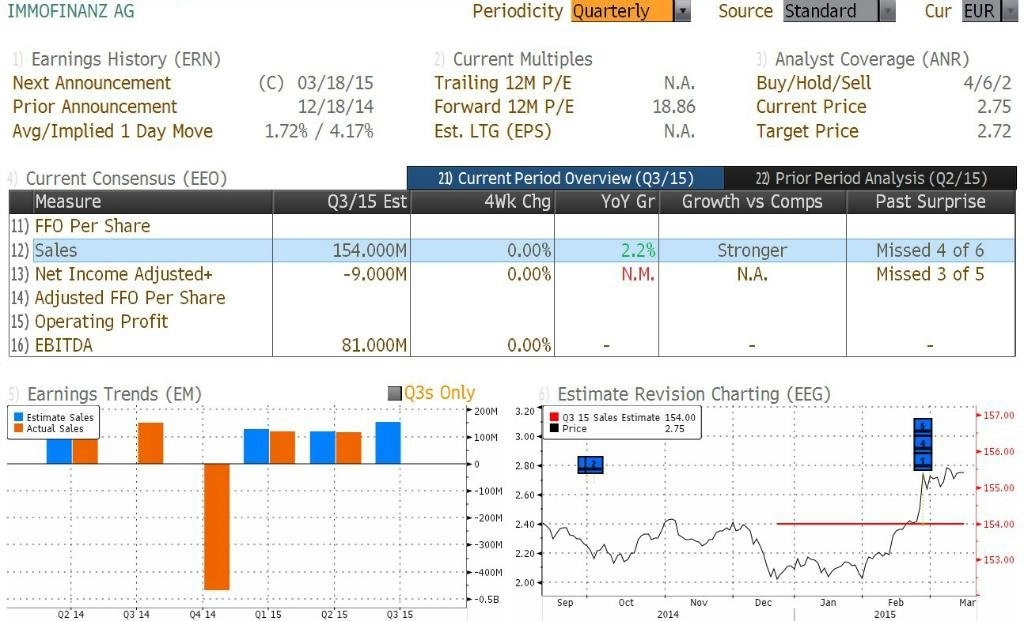Click the Forward 12M P/E value 18.86
Viewport: 1024px width, 621px height.
tap(674, 106)
